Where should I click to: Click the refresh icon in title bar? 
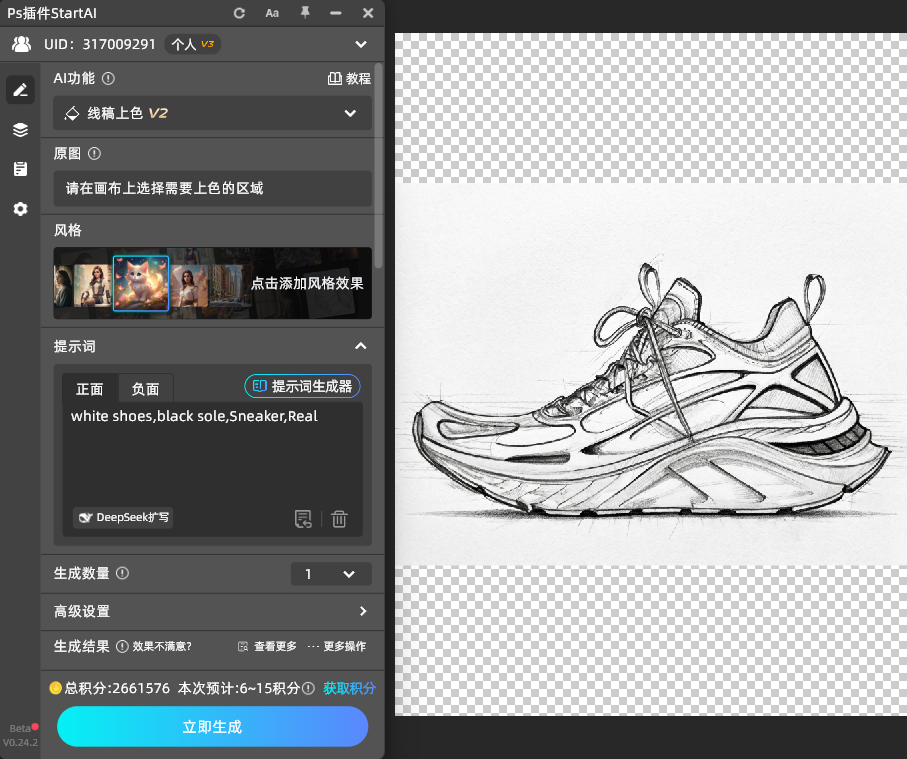[239, 13]
